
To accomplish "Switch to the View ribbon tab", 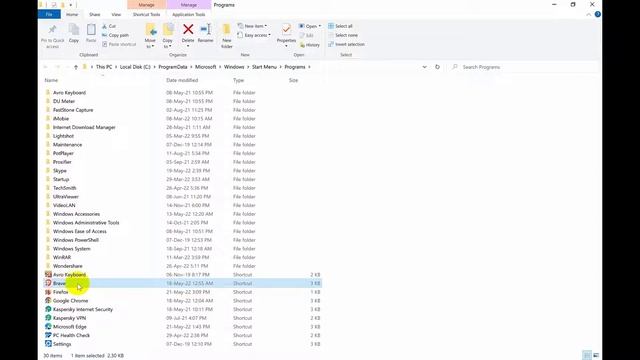I will [116, 14].
